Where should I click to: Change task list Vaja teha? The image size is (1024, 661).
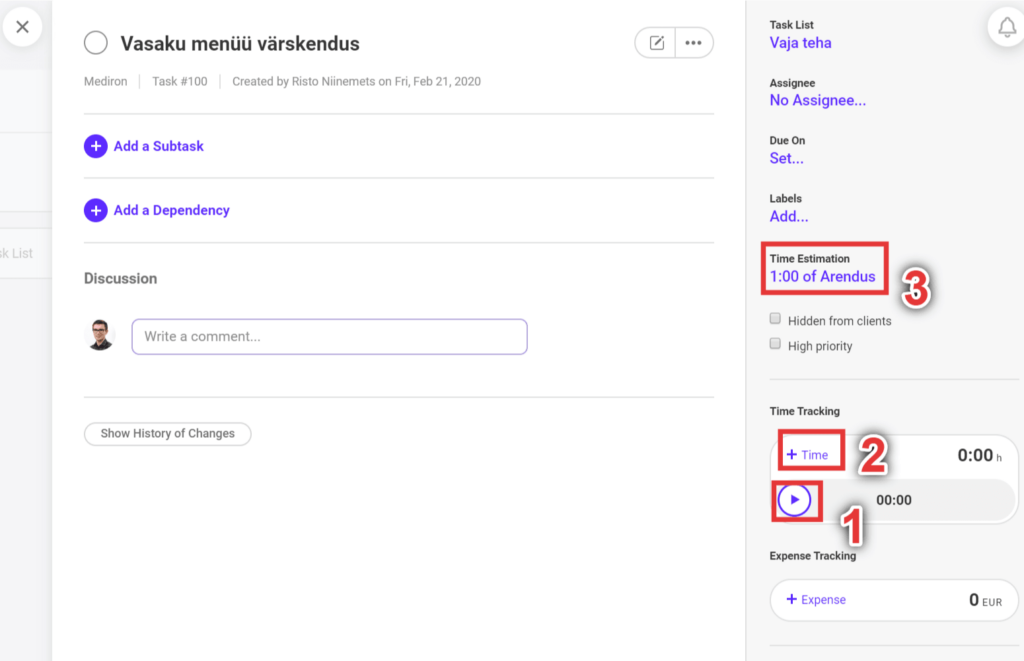(800, 43)
